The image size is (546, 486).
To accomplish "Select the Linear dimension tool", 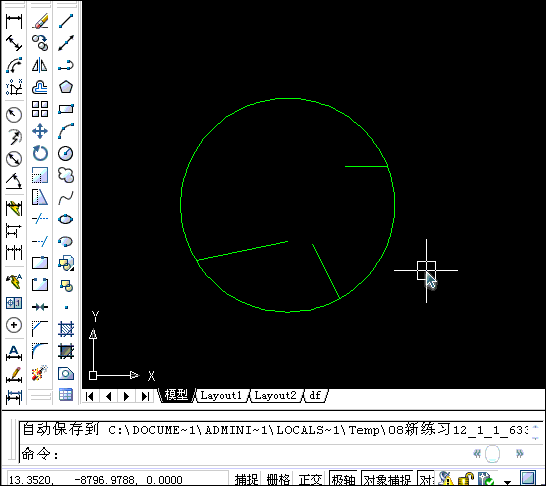I will point(14,21).
